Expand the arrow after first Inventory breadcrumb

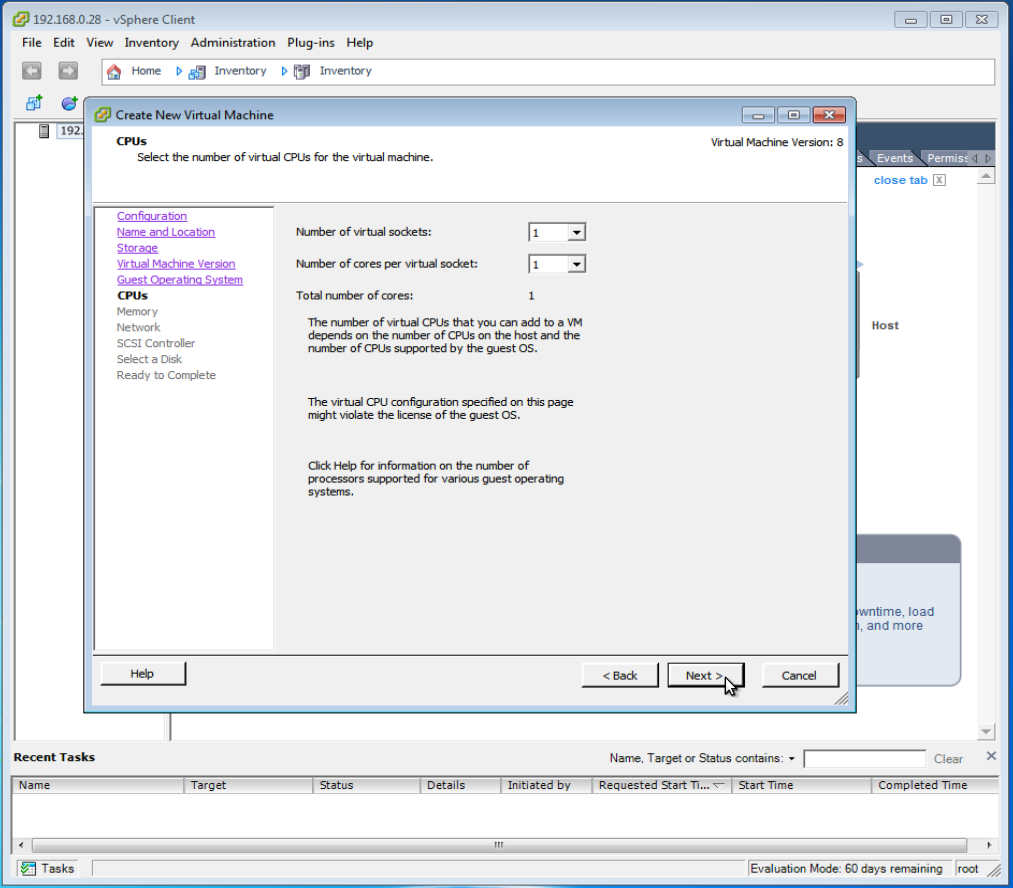[x=284, y=71]
